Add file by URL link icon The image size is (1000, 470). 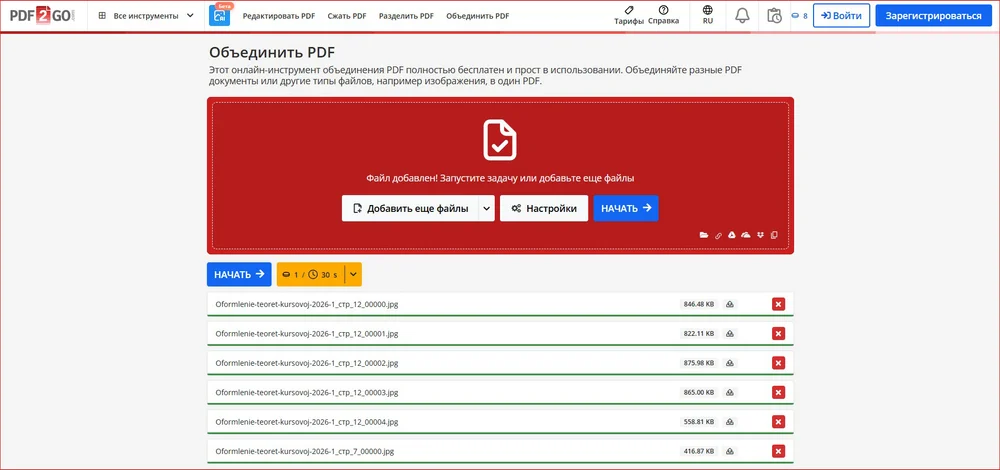[718, 235]
